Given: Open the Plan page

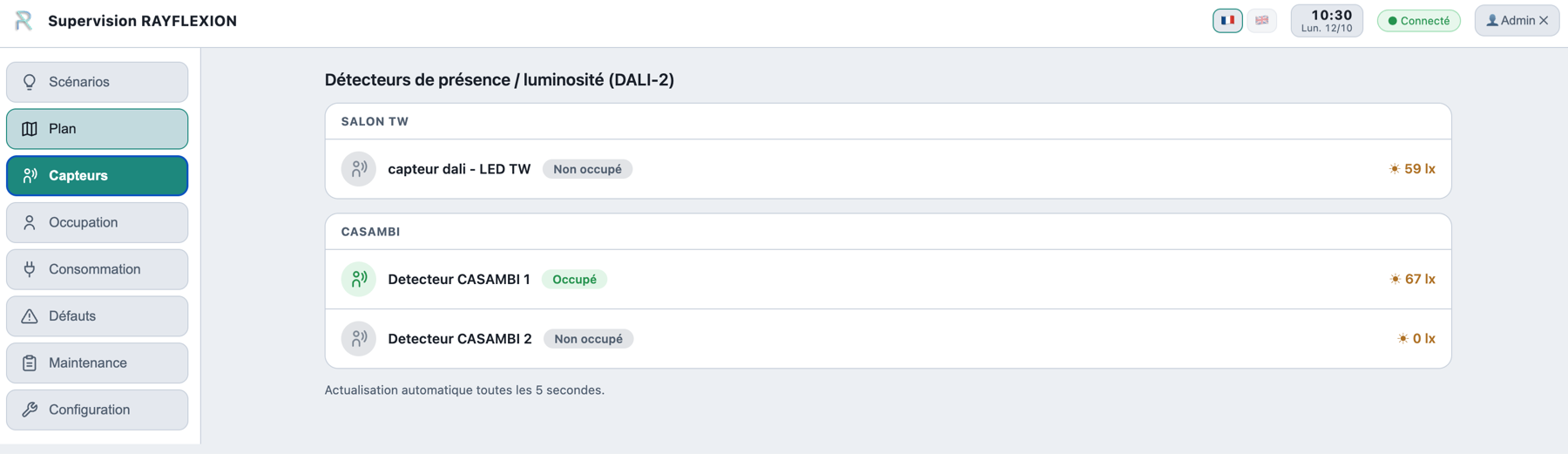Looking at the screenshot, I should click(x=97, y=129).
